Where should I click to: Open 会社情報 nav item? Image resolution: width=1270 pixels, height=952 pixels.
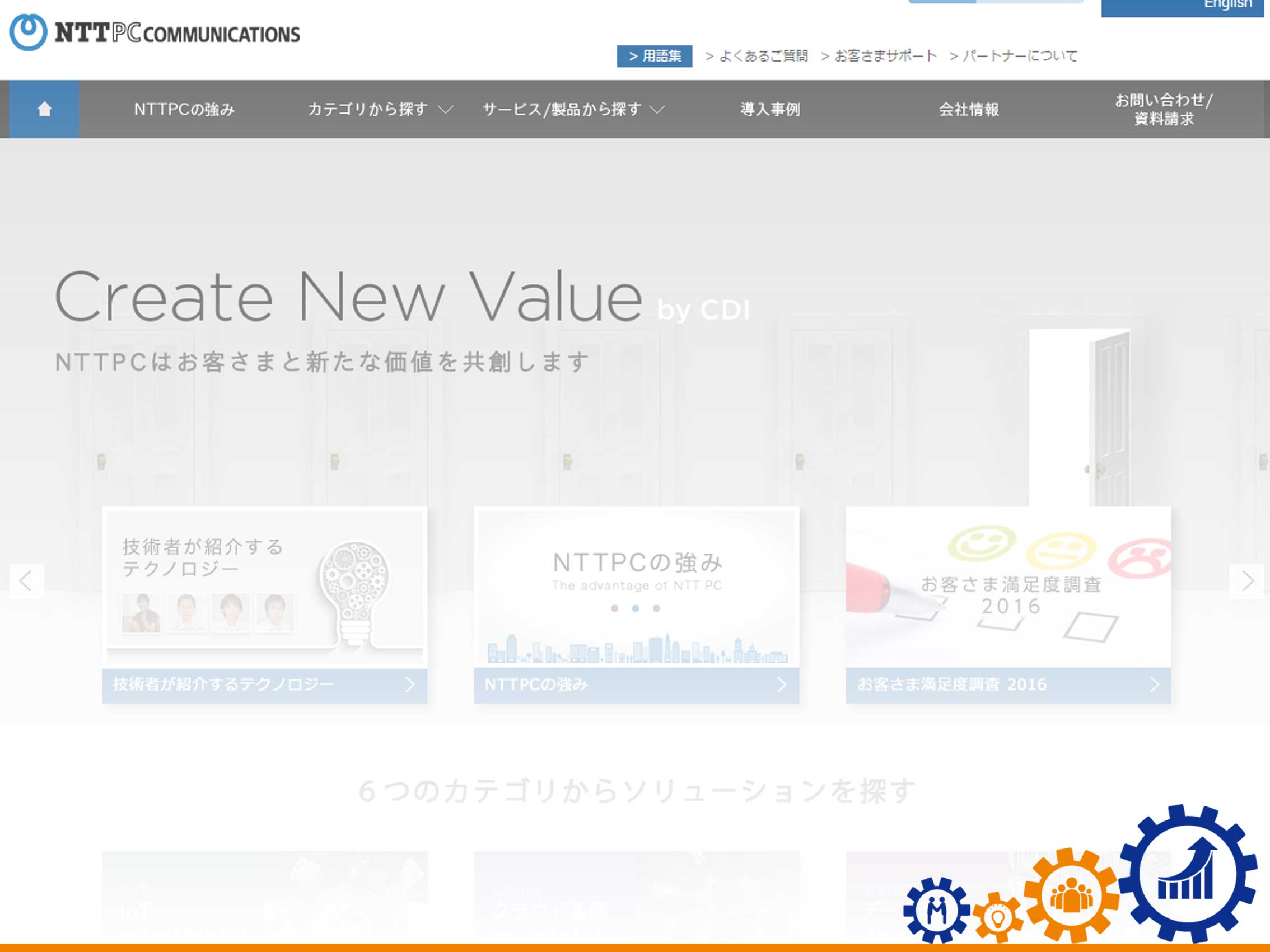coord(969,109)
